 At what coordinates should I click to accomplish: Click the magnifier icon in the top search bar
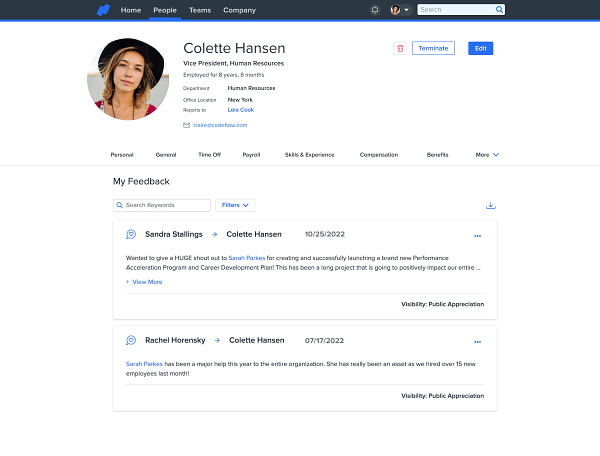click(x=499, y=10)
